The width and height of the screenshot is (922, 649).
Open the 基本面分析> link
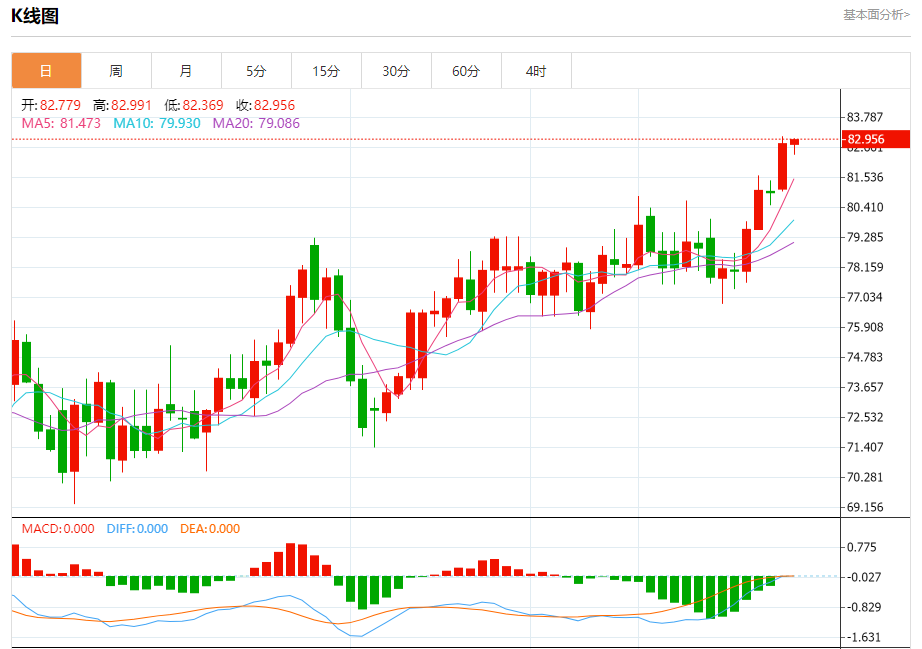coord(876,15)
